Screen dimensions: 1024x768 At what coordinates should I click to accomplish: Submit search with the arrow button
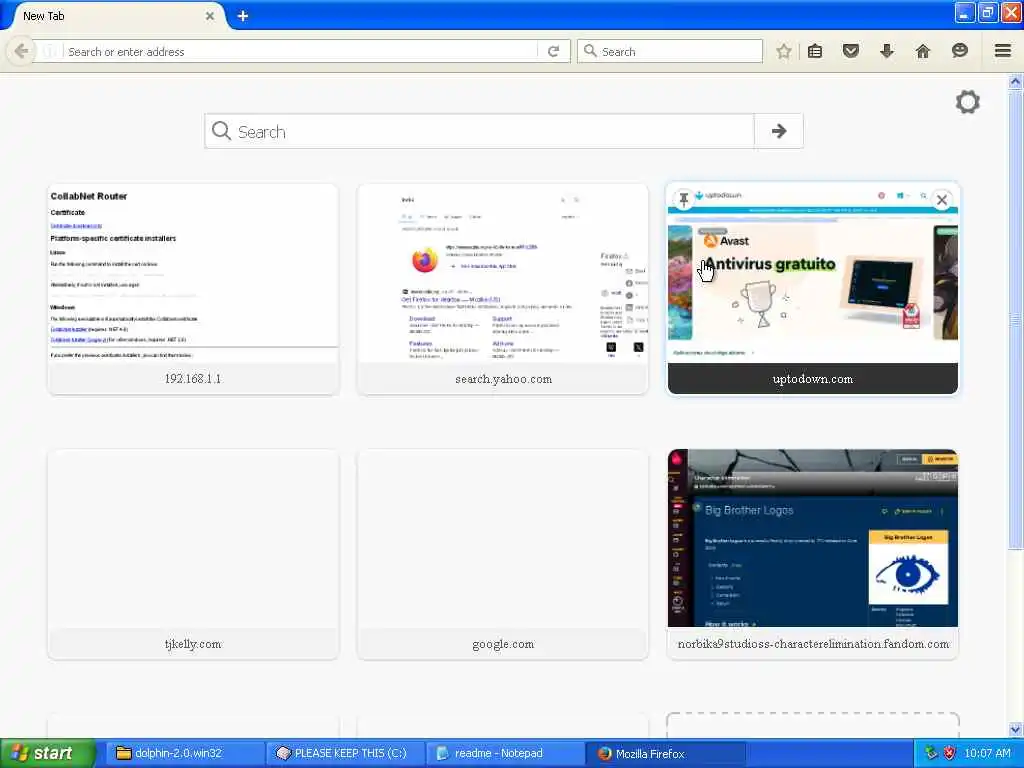[x=778, y=131]
